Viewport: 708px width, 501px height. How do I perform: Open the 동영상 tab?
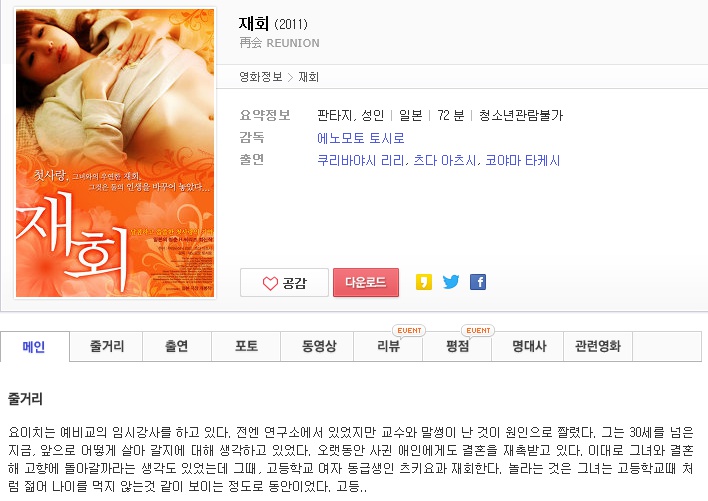click(317, 347)
